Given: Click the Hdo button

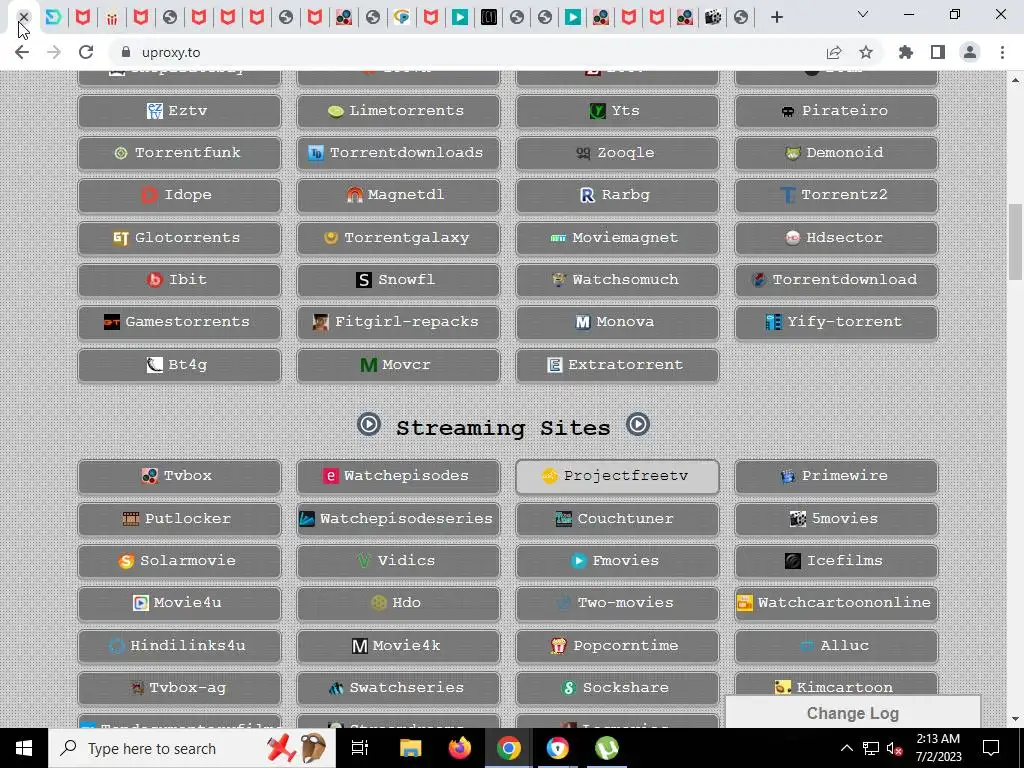Looking at the screenshot, I should (398, 603).
